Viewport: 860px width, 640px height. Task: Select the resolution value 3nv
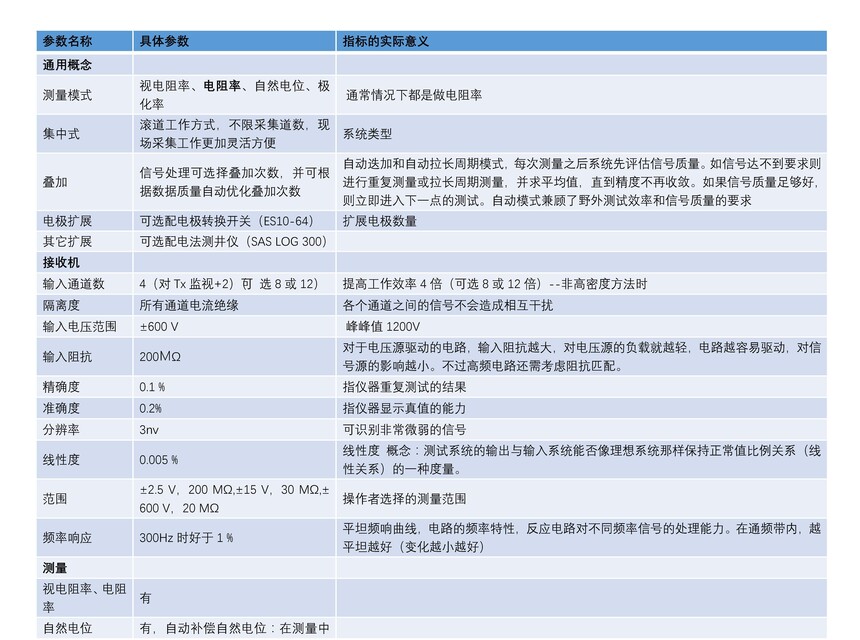coord(148,430)
